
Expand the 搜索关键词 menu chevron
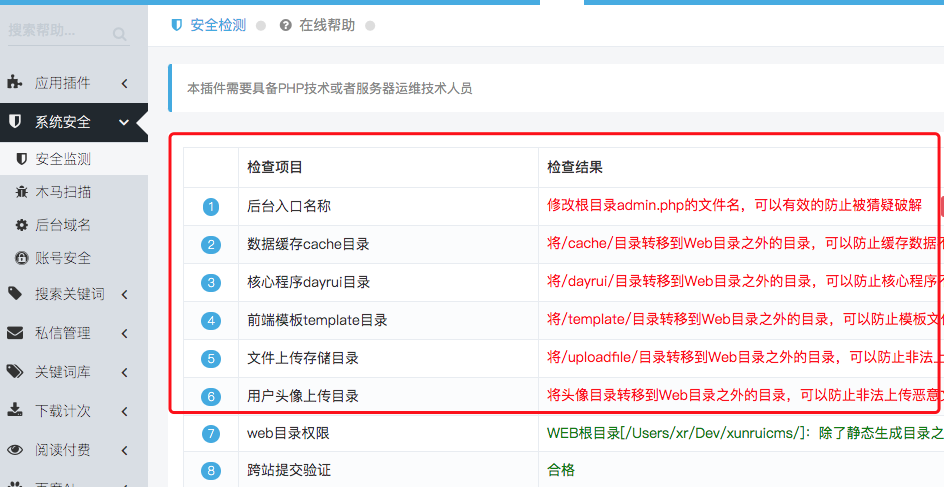pos(125,294)
